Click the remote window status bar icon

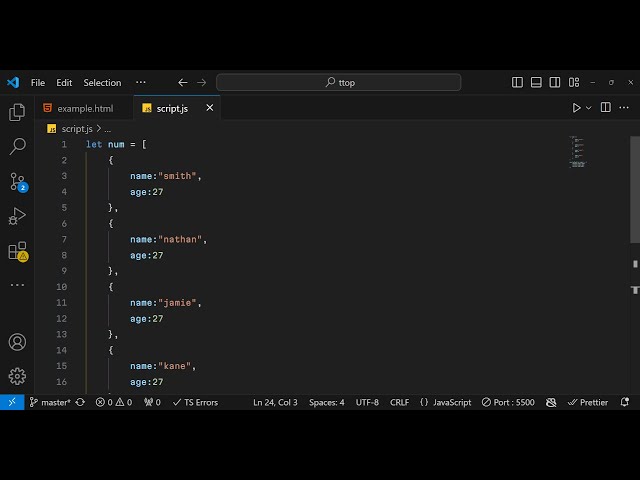tap(11, 402)
